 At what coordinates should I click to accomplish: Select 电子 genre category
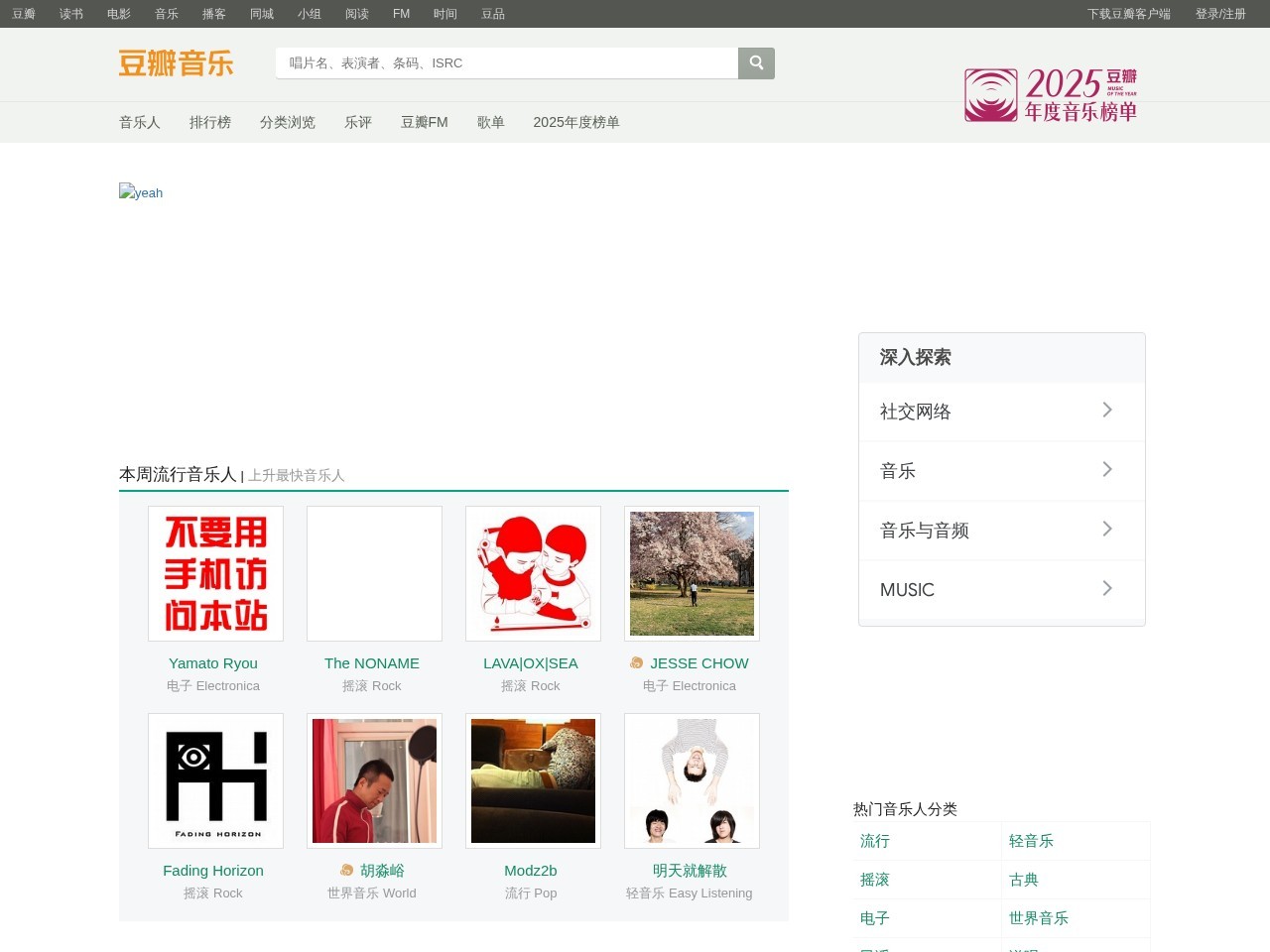pos(875,918)
